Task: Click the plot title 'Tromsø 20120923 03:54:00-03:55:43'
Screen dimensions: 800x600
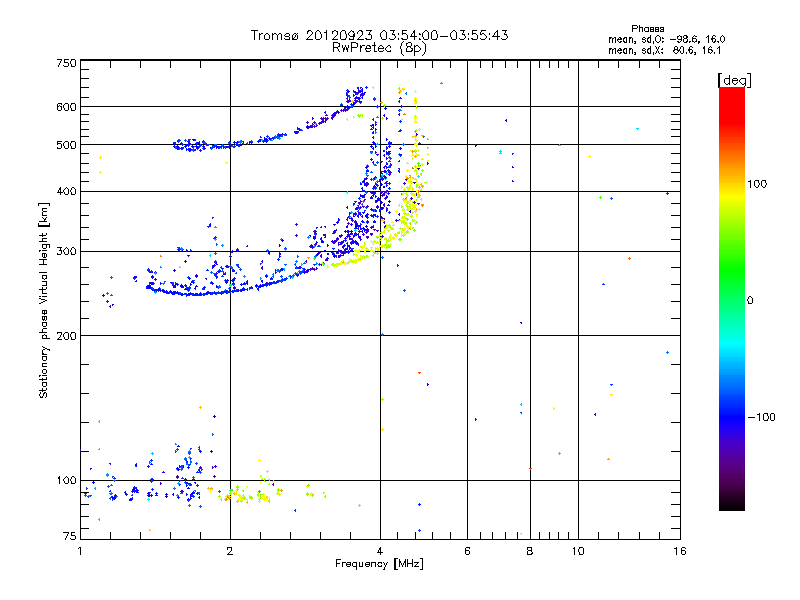Action: [379, 35]
